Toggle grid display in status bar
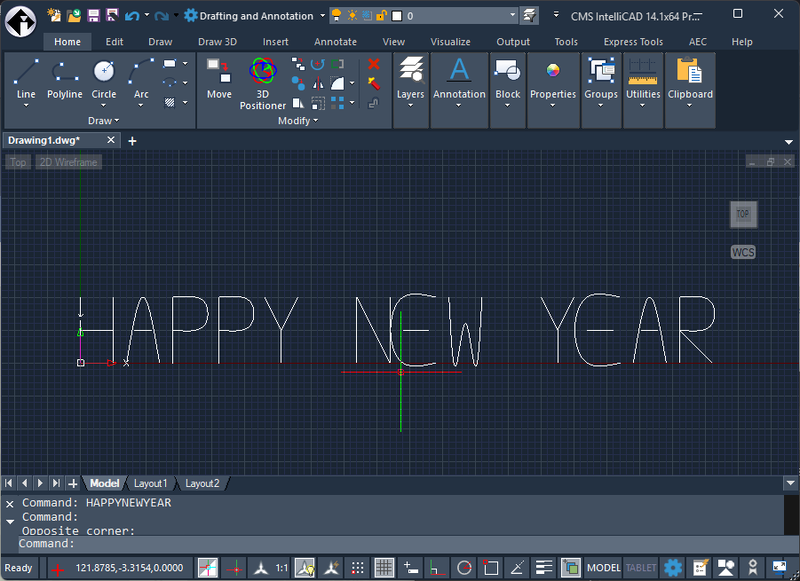The height and width of the screenshot is (581, 800). pos(384,568)
